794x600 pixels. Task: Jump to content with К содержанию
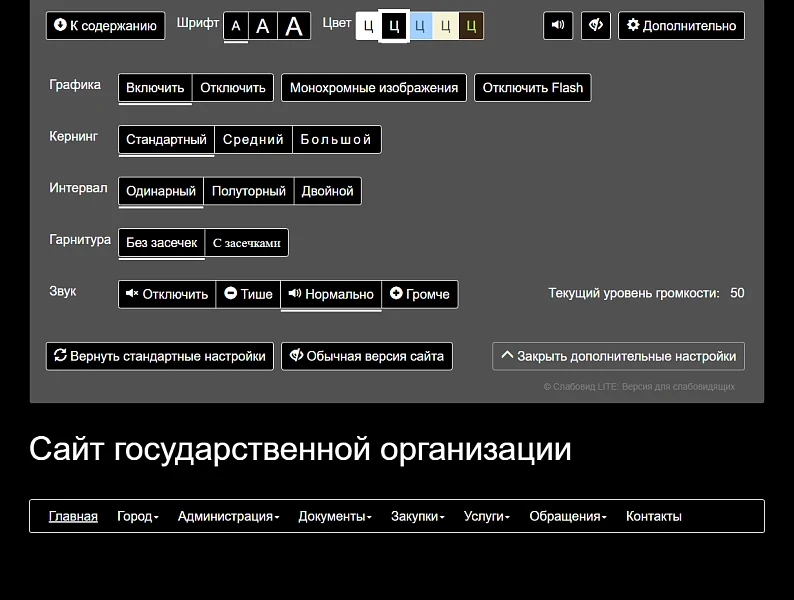(x=105, y=26)
